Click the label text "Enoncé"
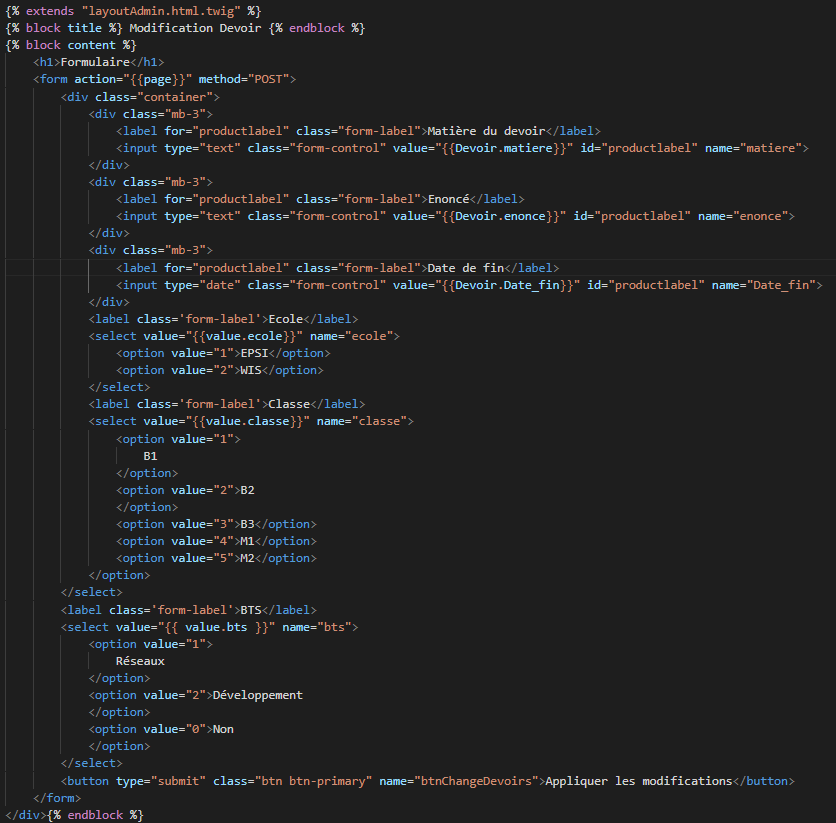Screen dimensions: 836x823 pyautogui.click(x=448, y=199)
